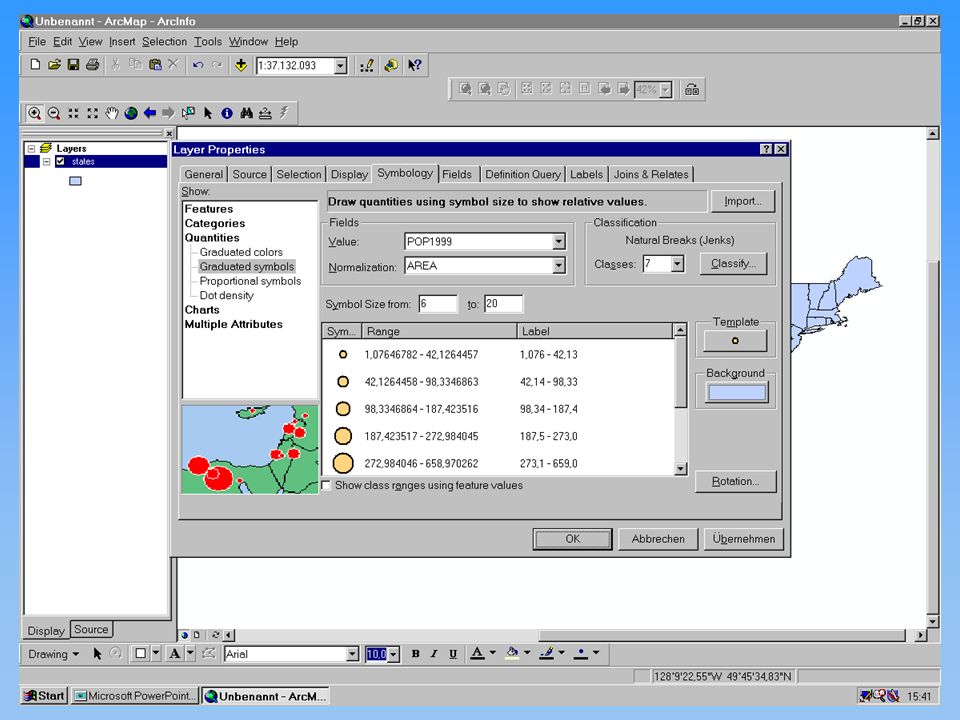960x720 pixels.
Task: Activate the Identify info tool
Action: 227,113
